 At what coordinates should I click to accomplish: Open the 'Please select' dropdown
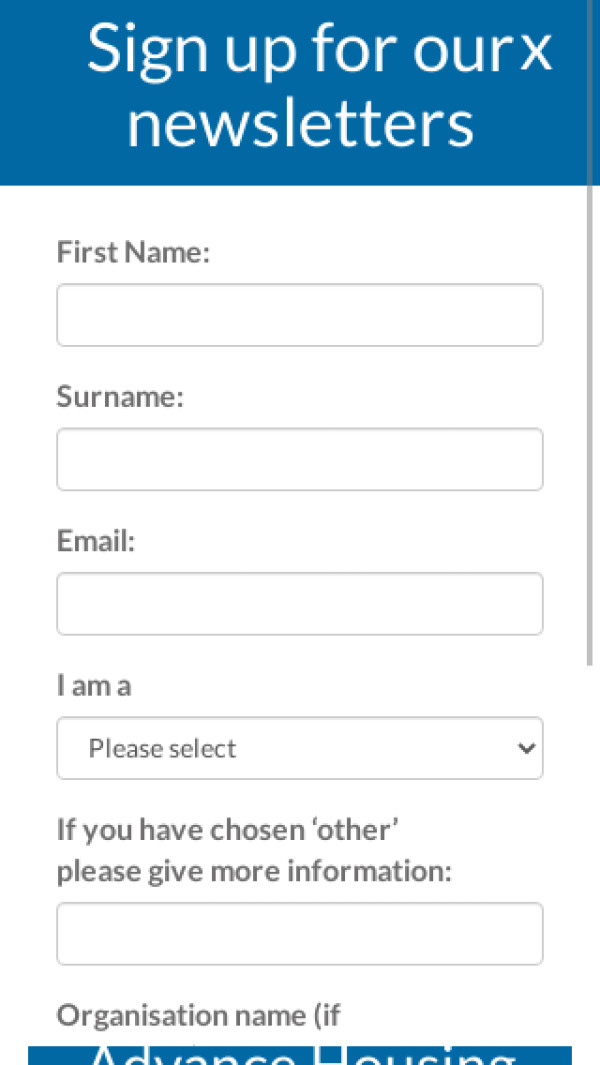click(299, 748)
